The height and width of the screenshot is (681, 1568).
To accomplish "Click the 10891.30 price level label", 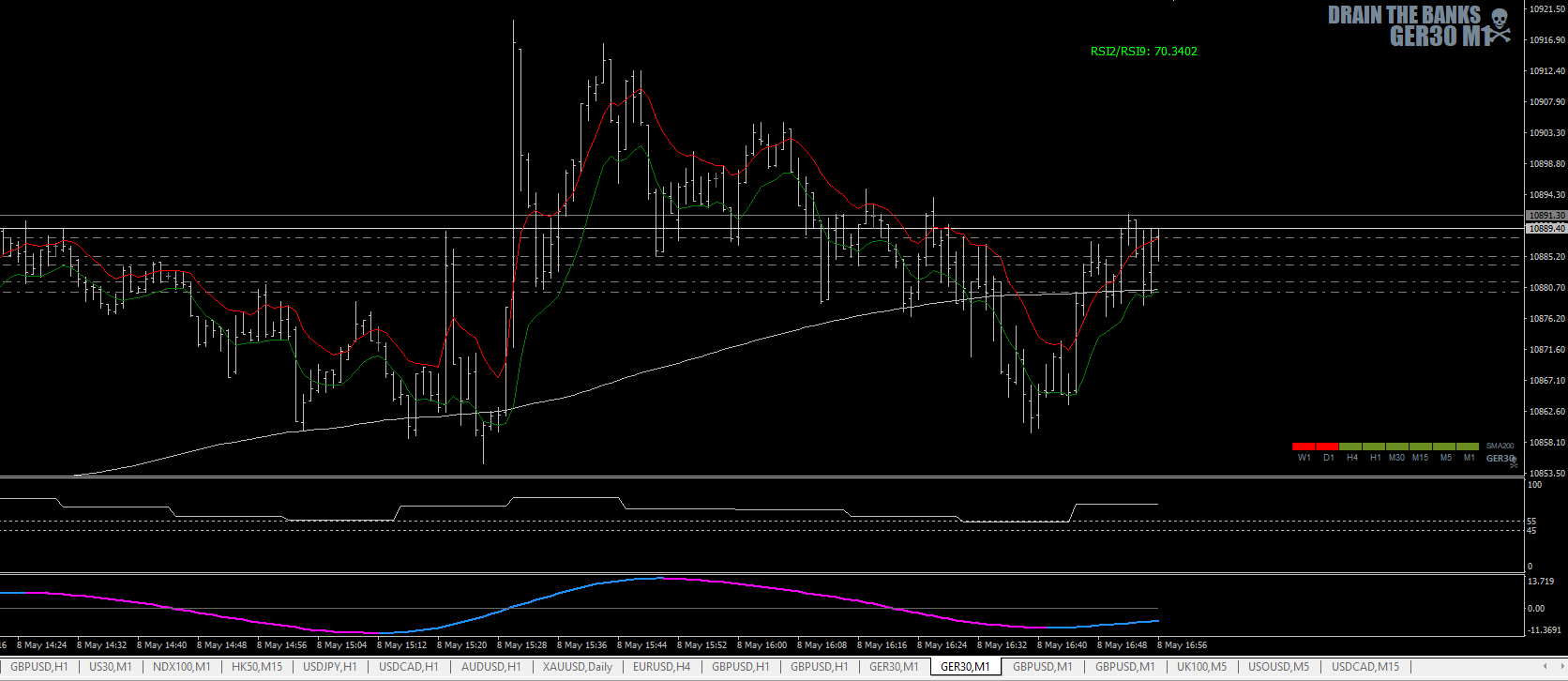I will point(1545,216).
